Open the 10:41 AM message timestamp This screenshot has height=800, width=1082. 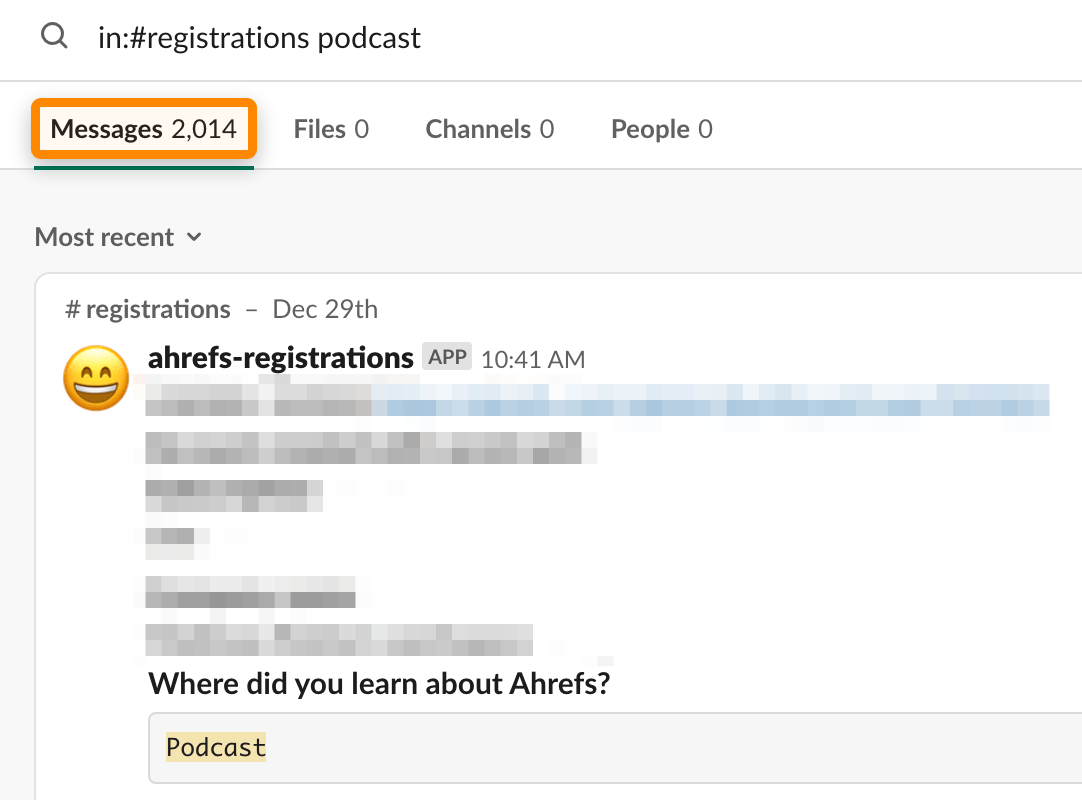click(533, 360)
